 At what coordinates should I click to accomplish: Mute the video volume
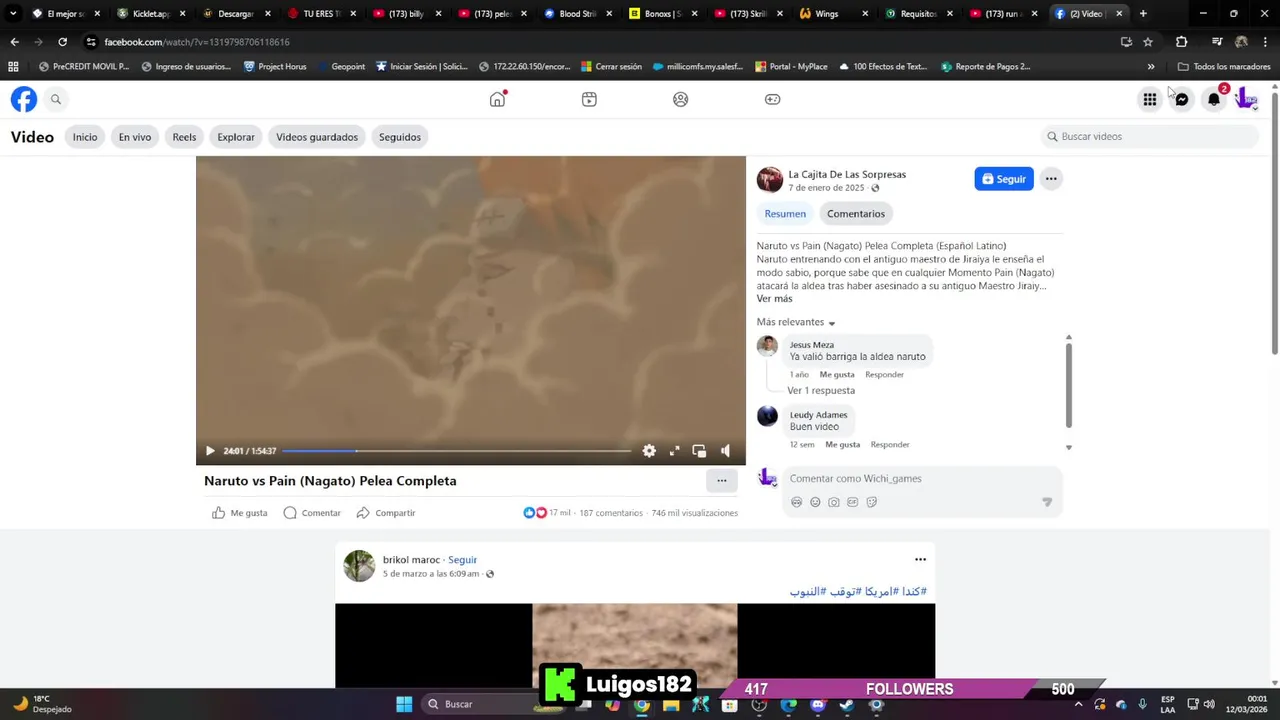tap(725, 451)
